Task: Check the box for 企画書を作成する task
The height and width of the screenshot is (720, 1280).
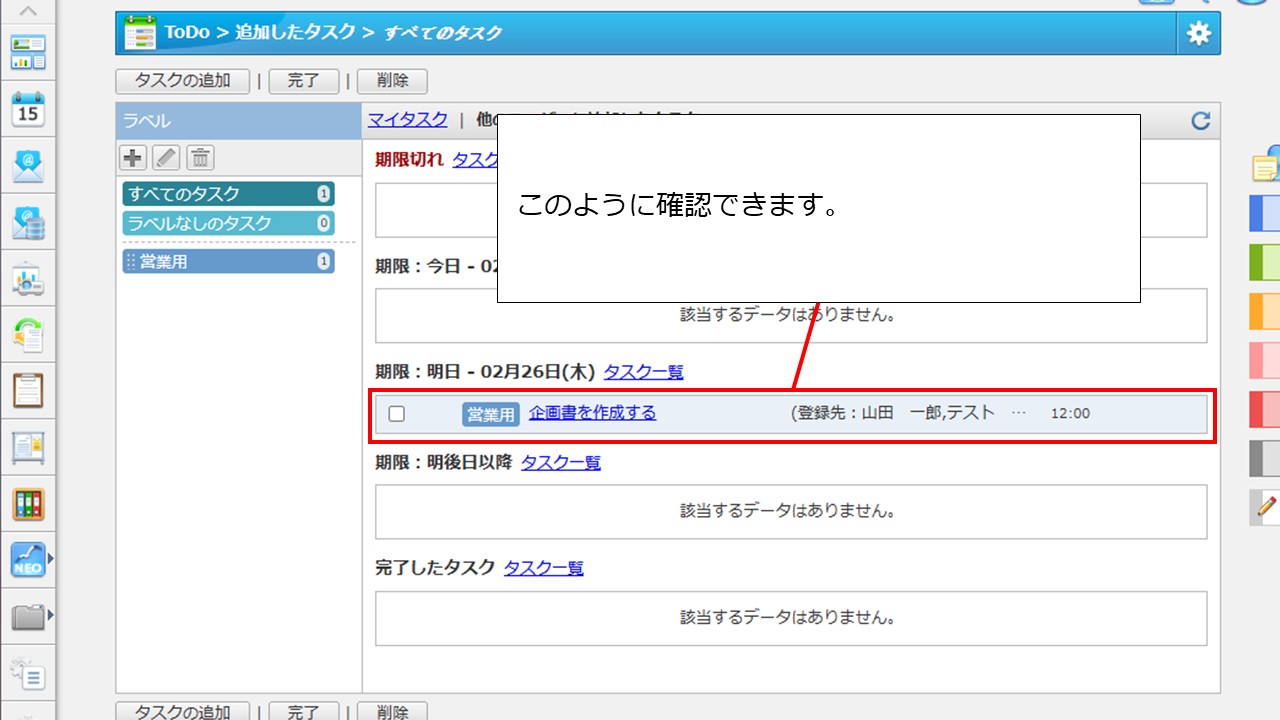Action: 397,414
